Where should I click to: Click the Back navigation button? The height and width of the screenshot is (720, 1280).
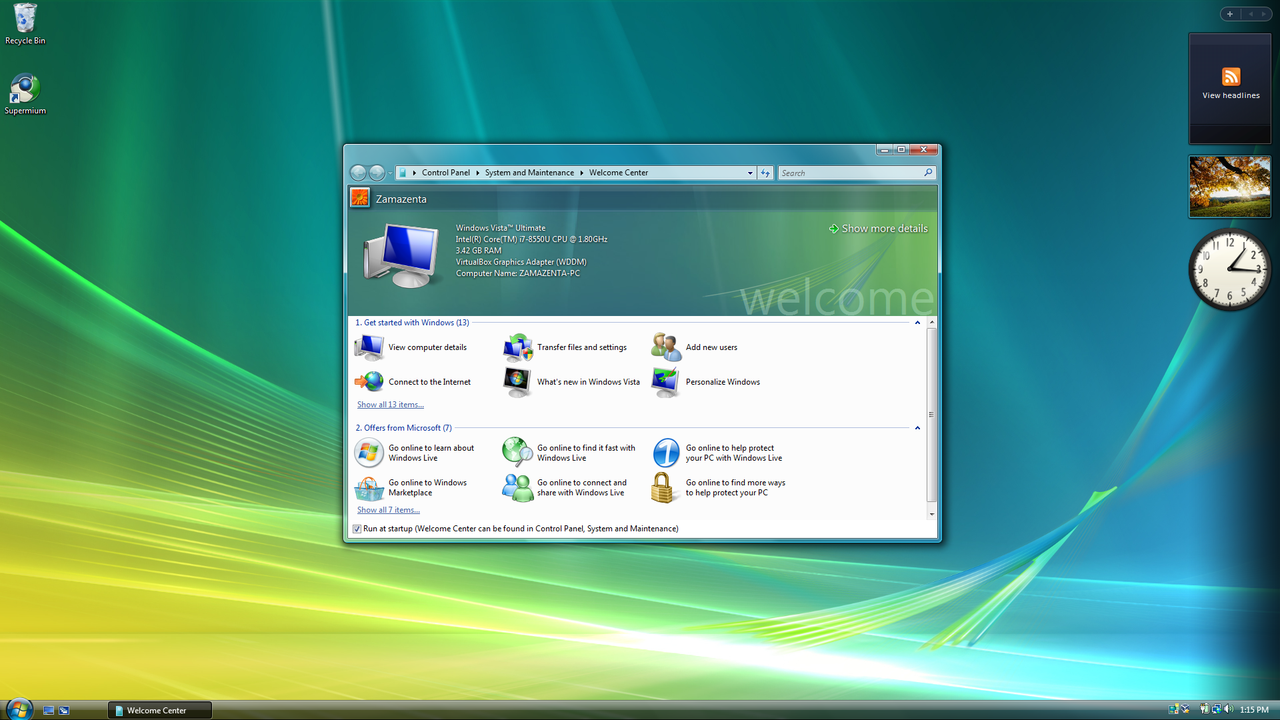[358, 173]
